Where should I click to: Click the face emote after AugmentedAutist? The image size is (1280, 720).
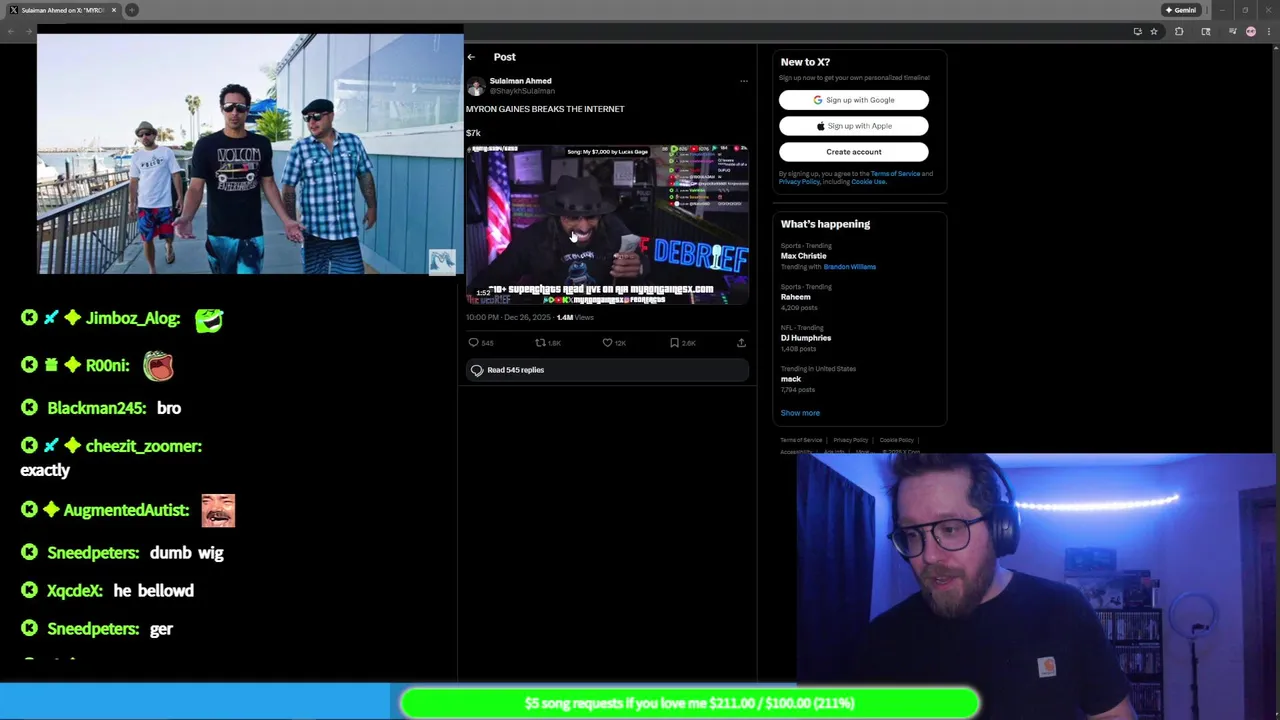tap(218, 510)
